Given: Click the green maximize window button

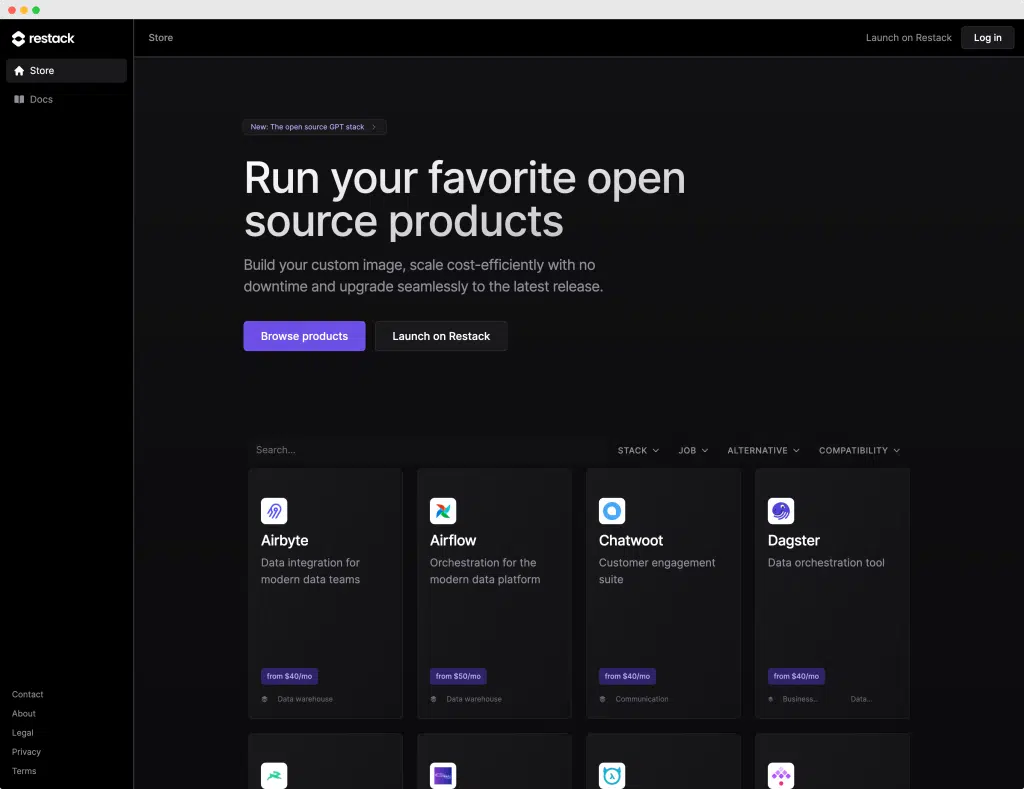Looking at the screenshot, I should [36, 10].
